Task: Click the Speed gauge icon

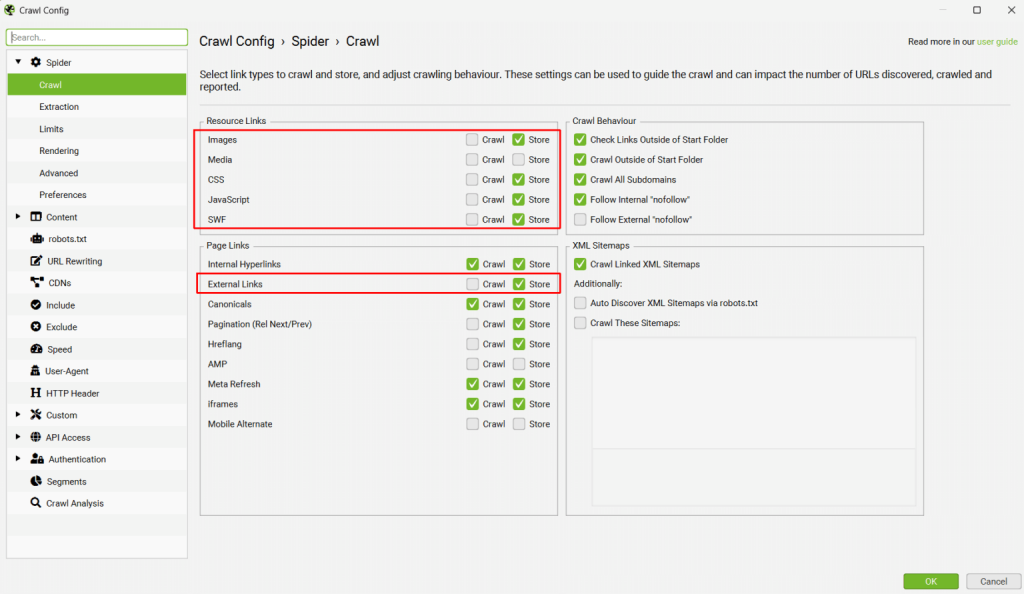Action: [37, 349]
